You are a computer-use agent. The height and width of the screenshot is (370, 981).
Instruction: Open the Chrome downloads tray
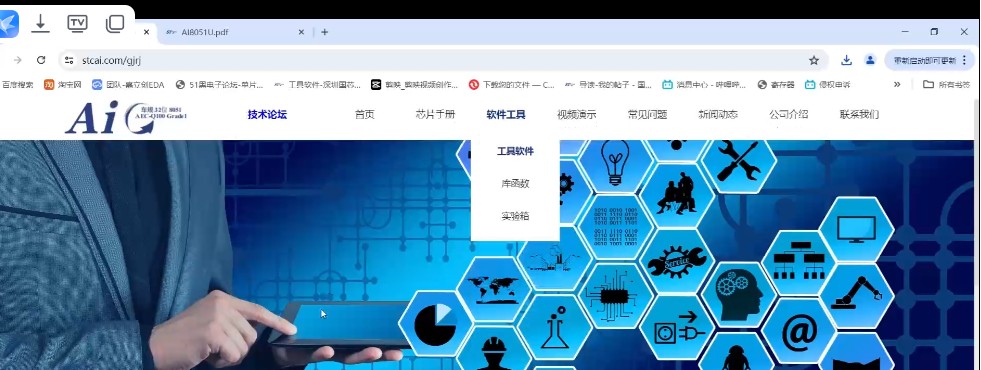coord(846,60)
